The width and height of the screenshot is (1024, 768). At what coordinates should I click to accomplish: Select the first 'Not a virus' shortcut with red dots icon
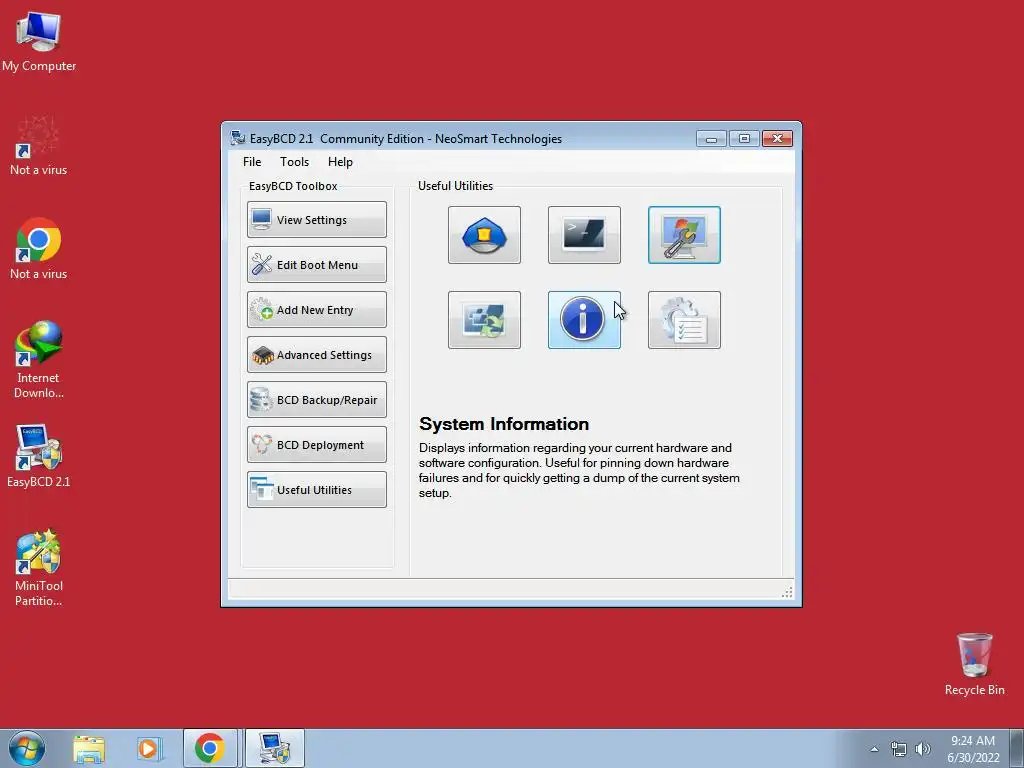[x=39, y=146]
